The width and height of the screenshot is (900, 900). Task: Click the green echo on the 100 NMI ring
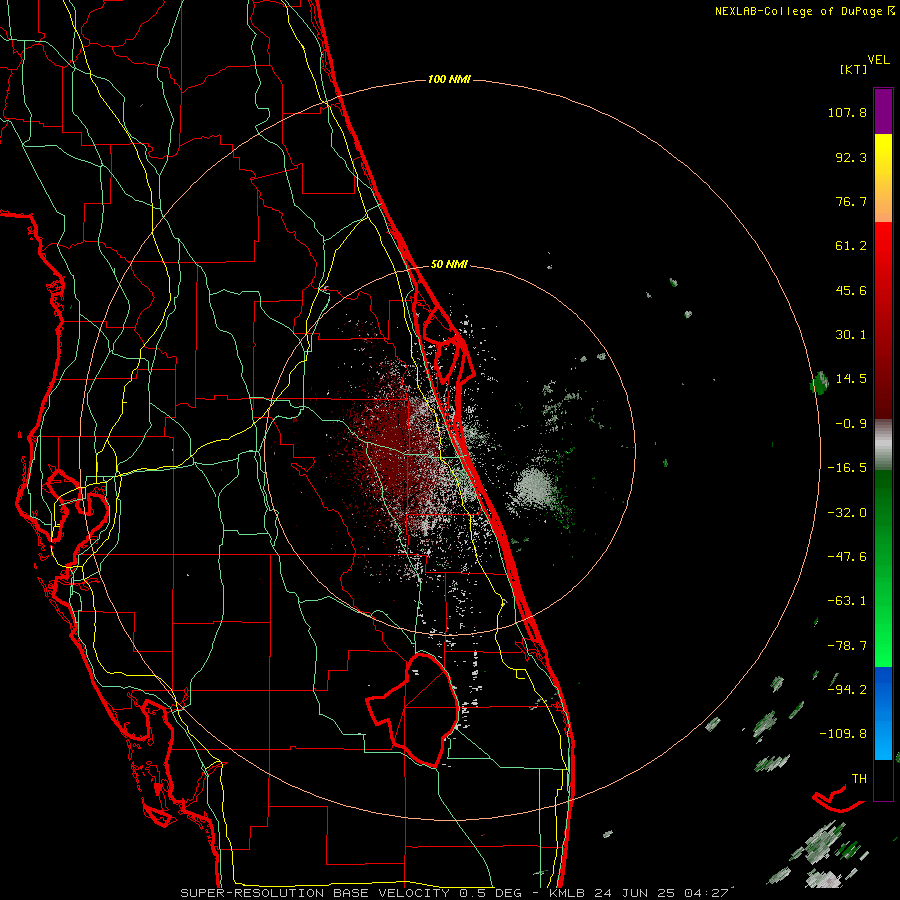click(820, 383)
